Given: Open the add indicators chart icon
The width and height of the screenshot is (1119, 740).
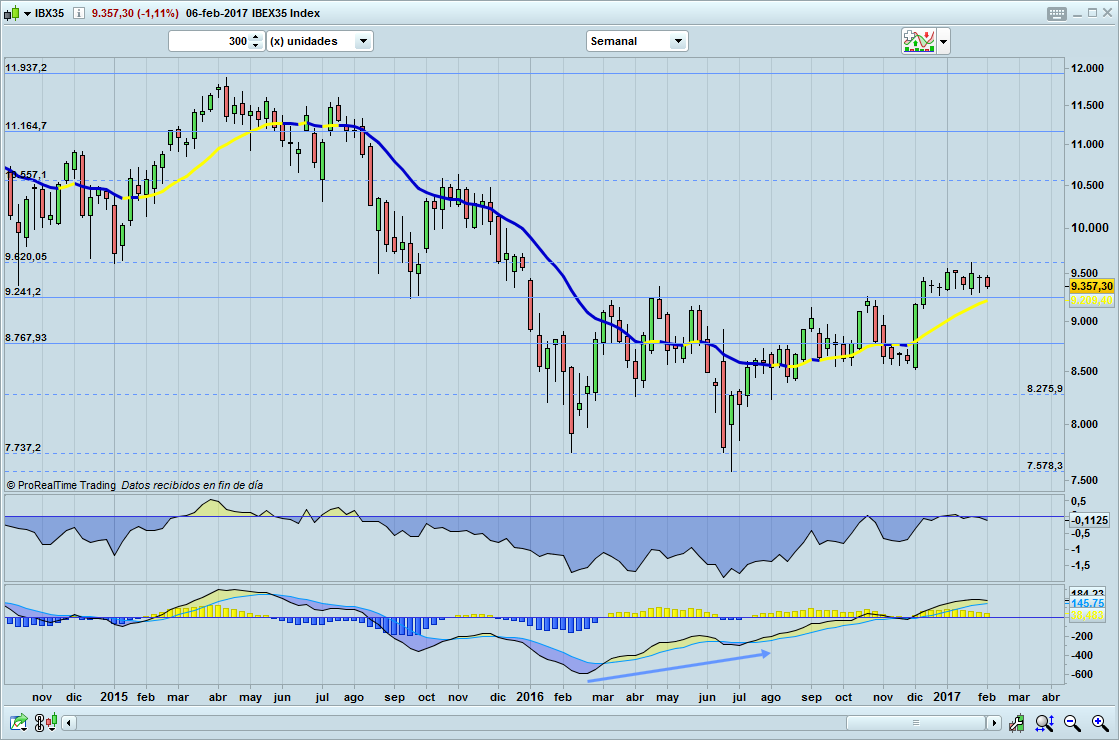Looking at the screenshot, I should (x=918, y=41).
